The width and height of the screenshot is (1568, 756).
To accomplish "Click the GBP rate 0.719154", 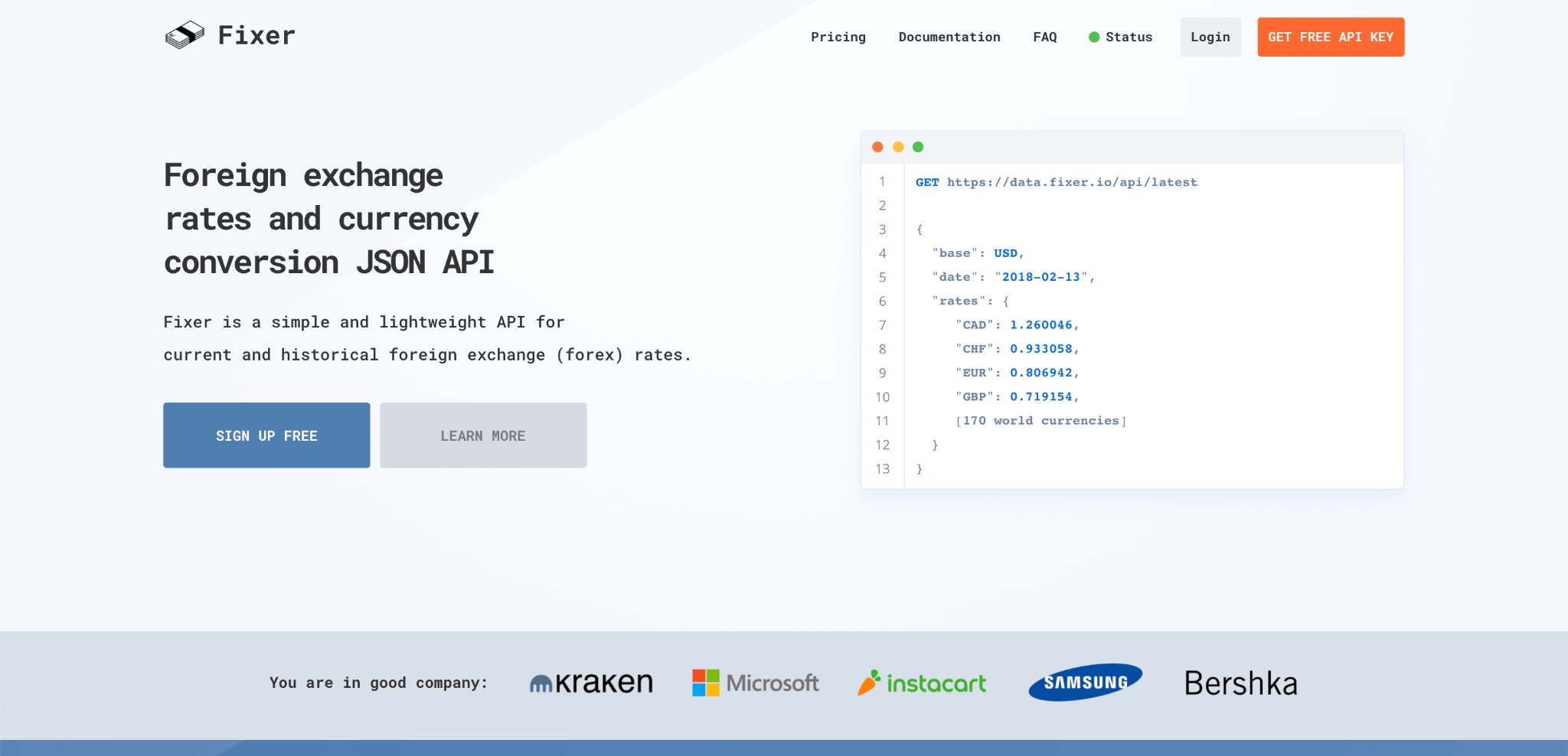I will tap(1041, 396).
